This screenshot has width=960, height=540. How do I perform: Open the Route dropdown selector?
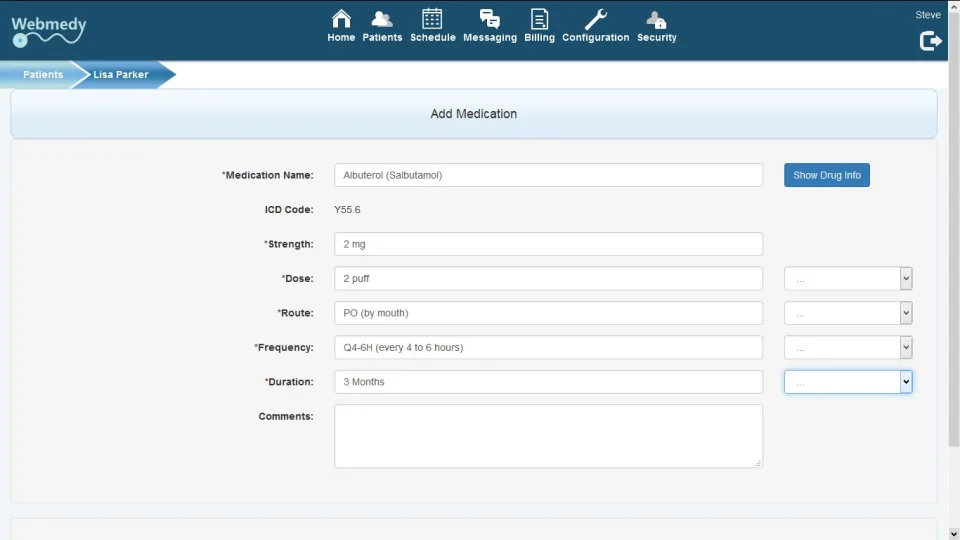click(x=848, y=313)
